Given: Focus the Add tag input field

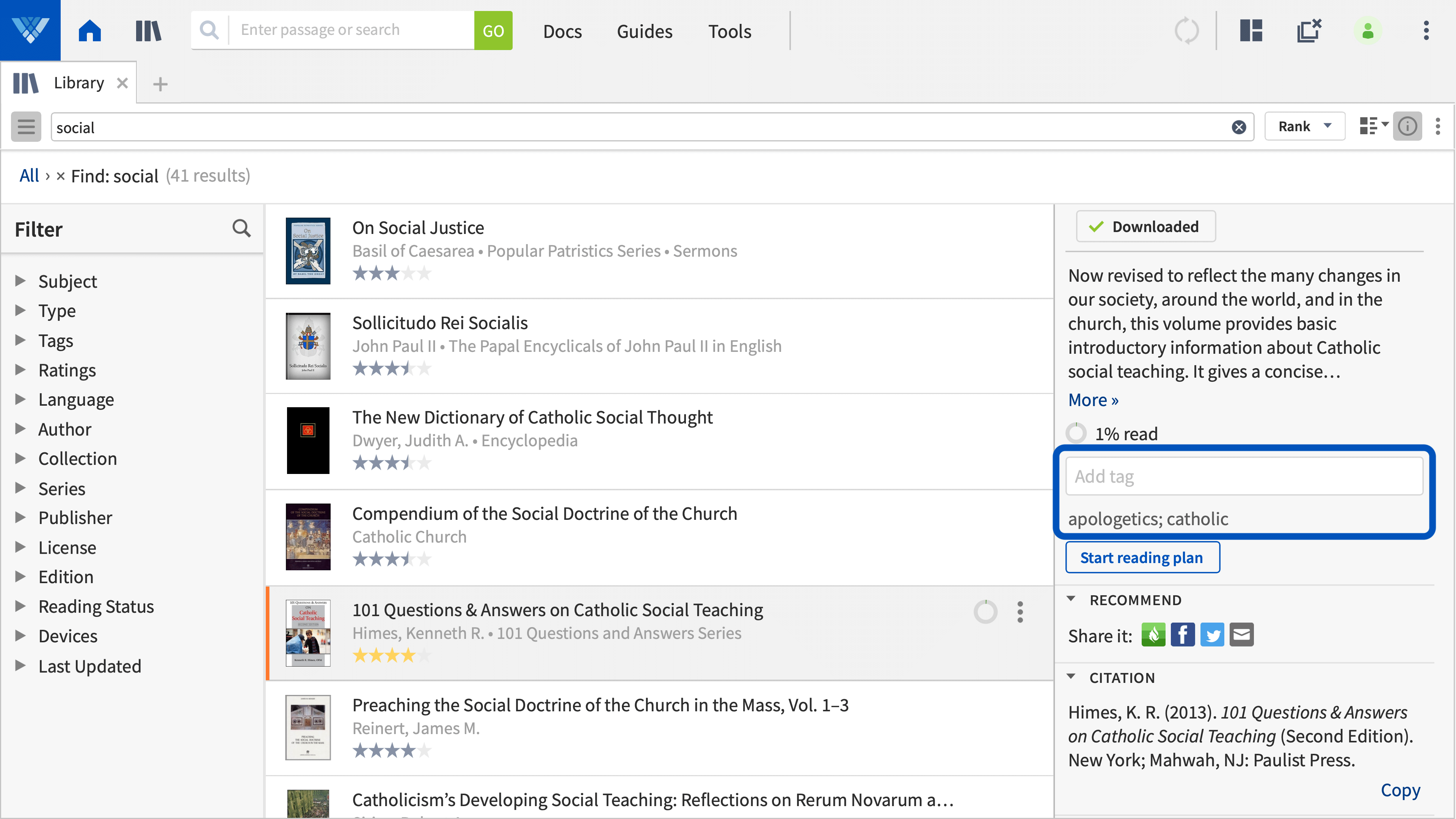Looking at the screenshot, I should 1244,477.
